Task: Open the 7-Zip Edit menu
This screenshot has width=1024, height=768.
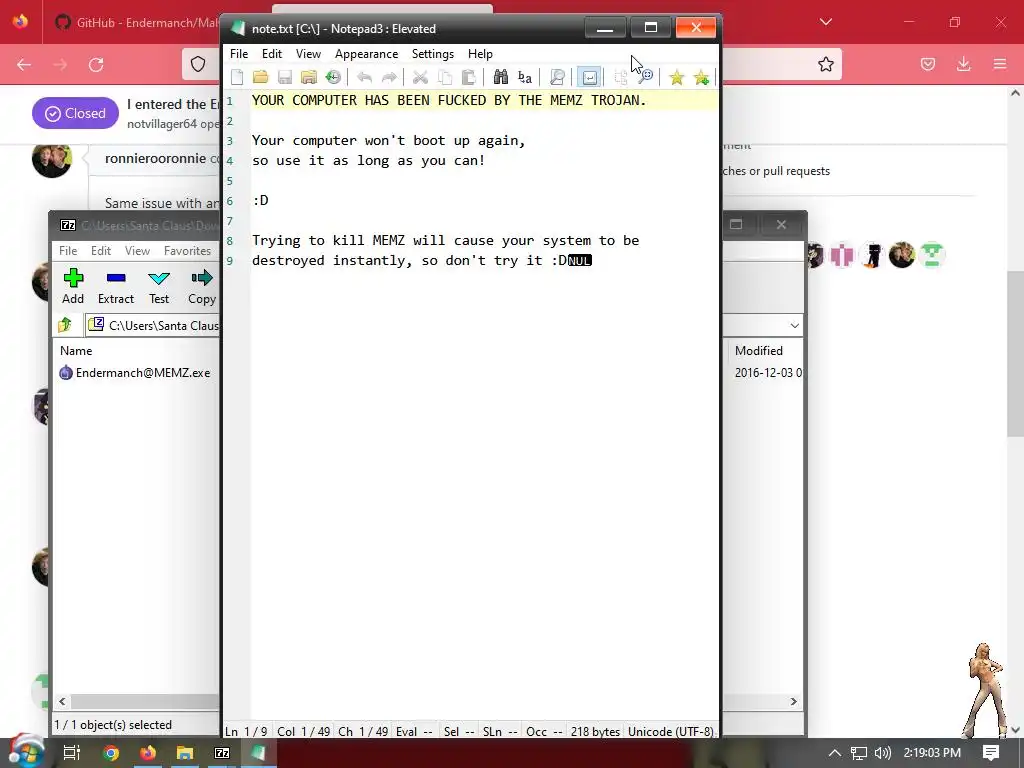Action: tap(101, 251)
